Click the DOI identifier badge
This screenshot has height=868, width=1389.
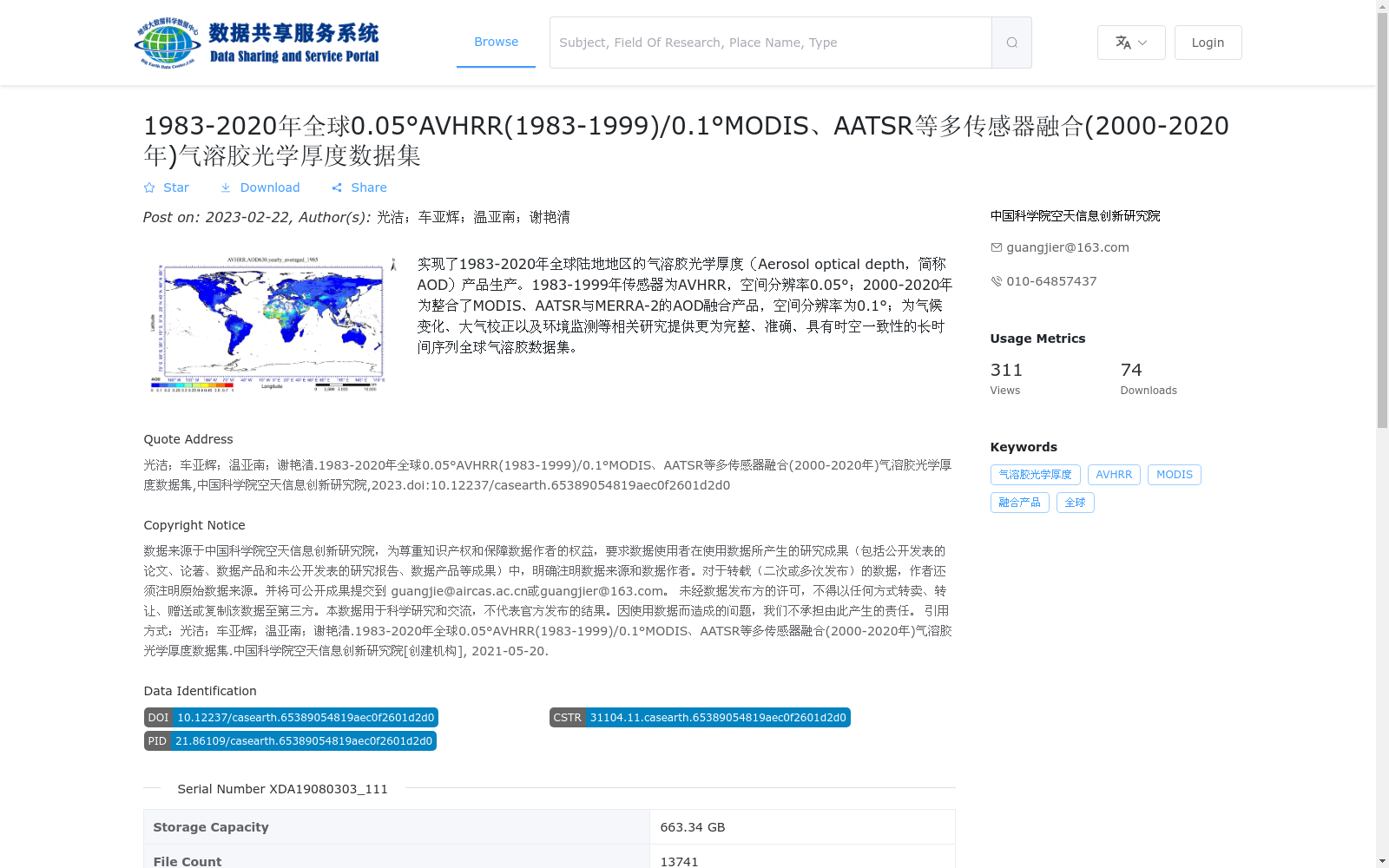coord(291,718)
